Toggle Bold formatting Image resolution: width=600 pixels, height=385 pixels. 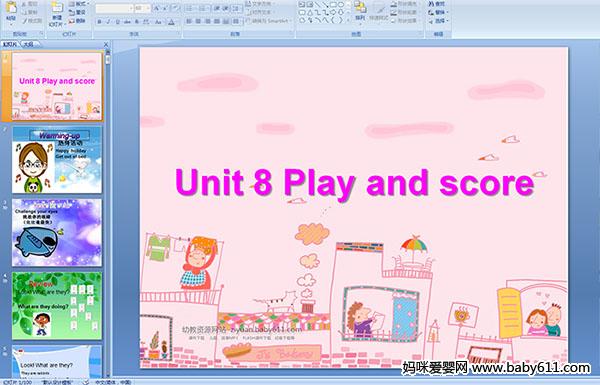99,22
